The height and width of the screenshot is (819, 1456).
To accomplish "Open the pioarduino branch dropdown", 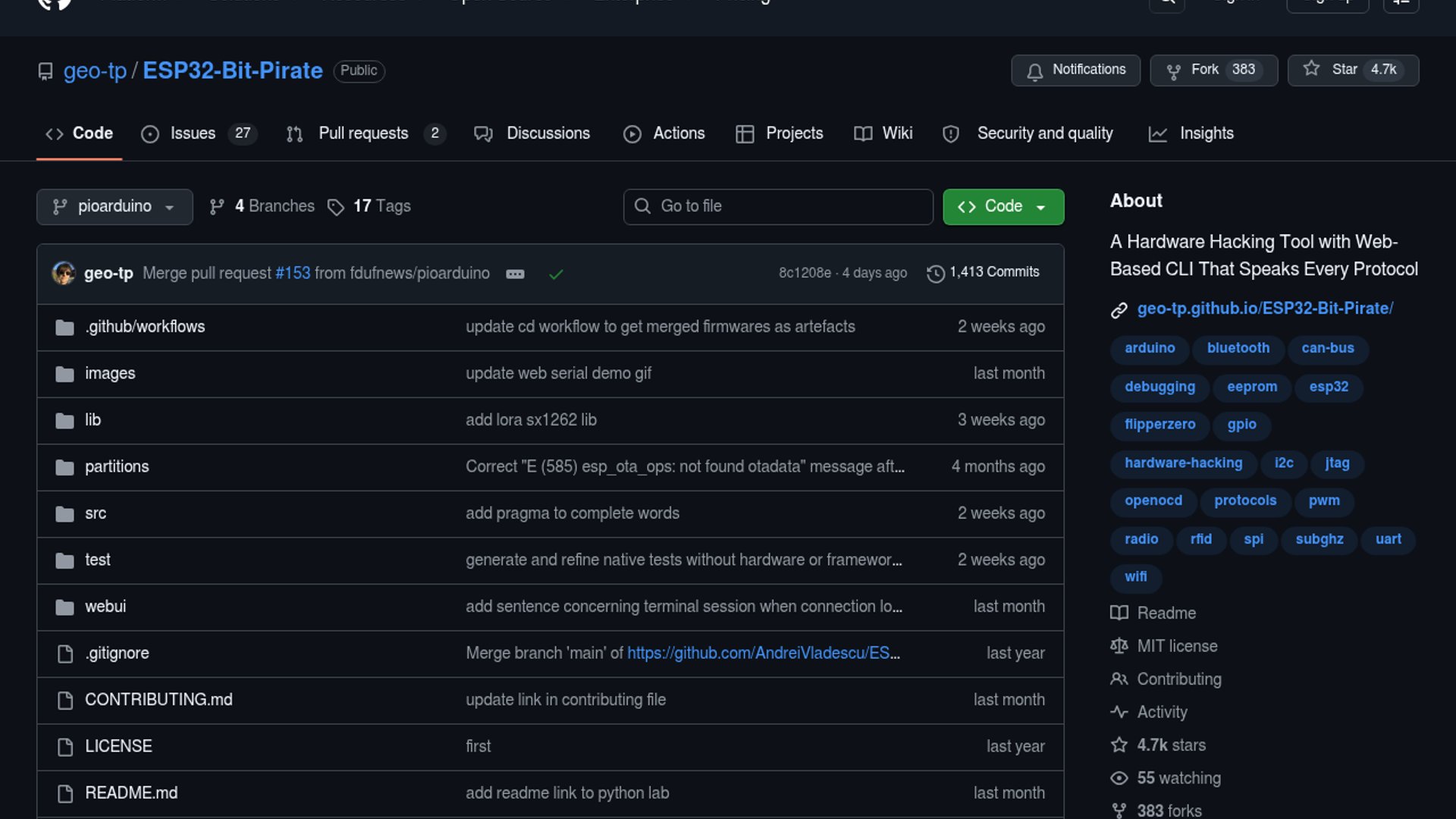I will pyautogui.click(x=115, y=206).
